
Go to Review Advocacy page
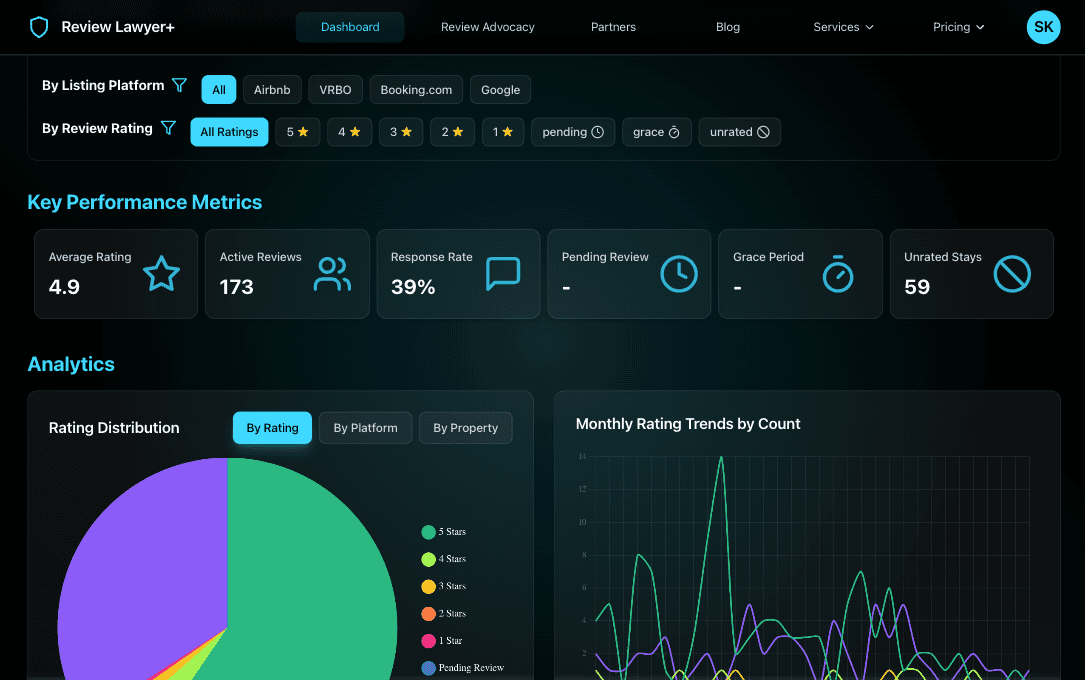pyautogui.click(x=488, y=27)
